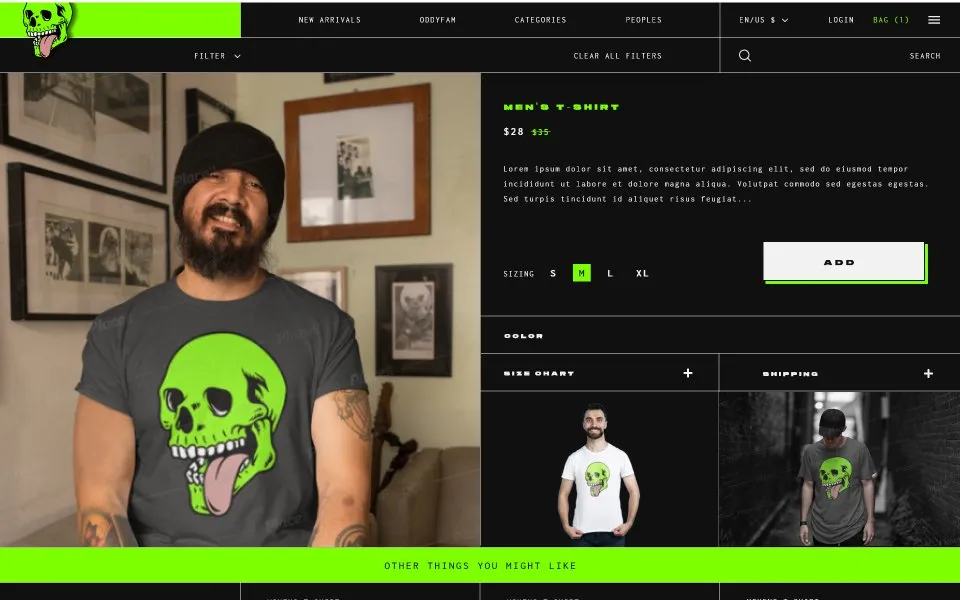Open the FILTER dropdown

[216, 55]
